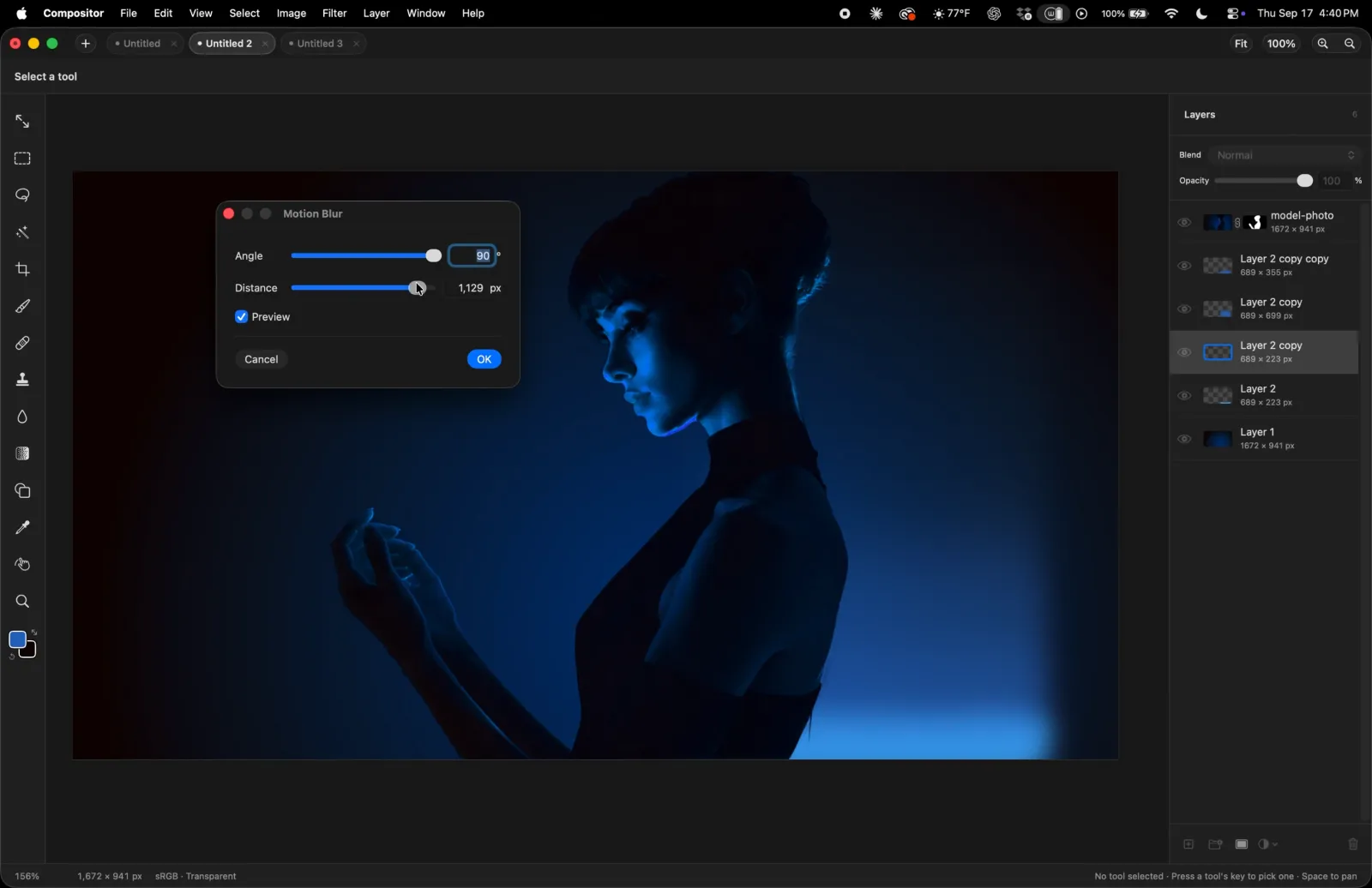Click the Fit zoom button
1372x888 pixels.
click(1241, 44)
